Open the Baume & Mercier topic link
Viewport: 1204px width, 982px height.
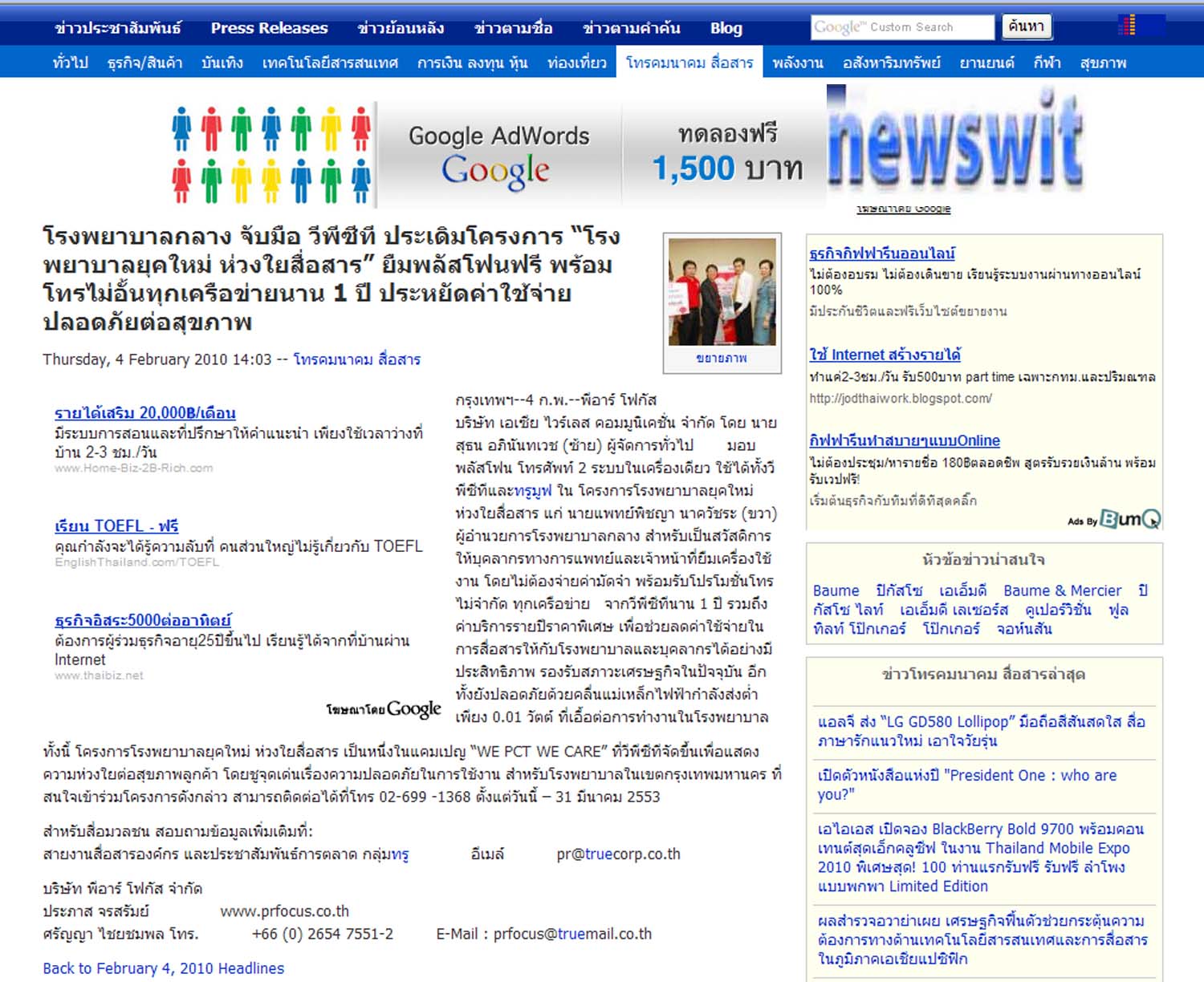1062,591
